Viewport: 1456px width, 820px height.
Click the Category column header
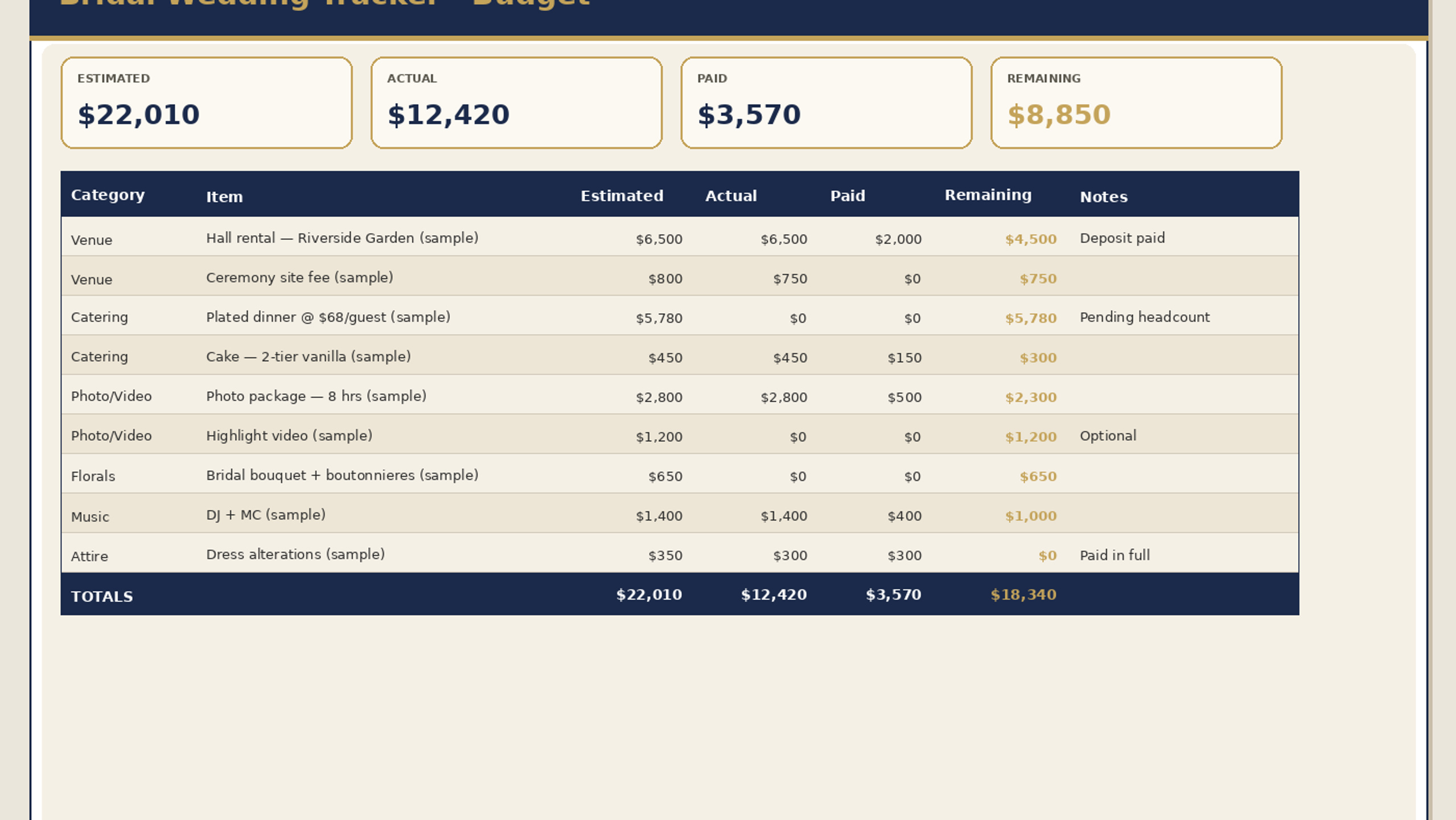108,195
